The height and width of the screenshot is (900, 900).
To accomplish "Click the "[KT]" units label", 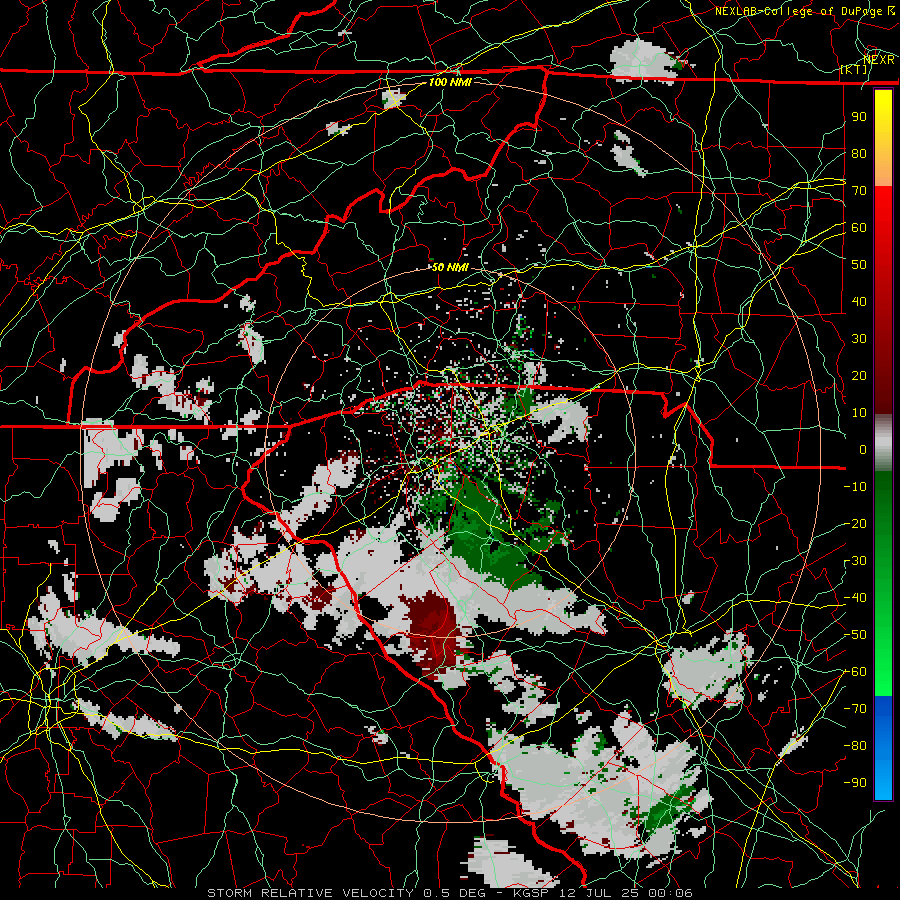I will pos(854,69).
